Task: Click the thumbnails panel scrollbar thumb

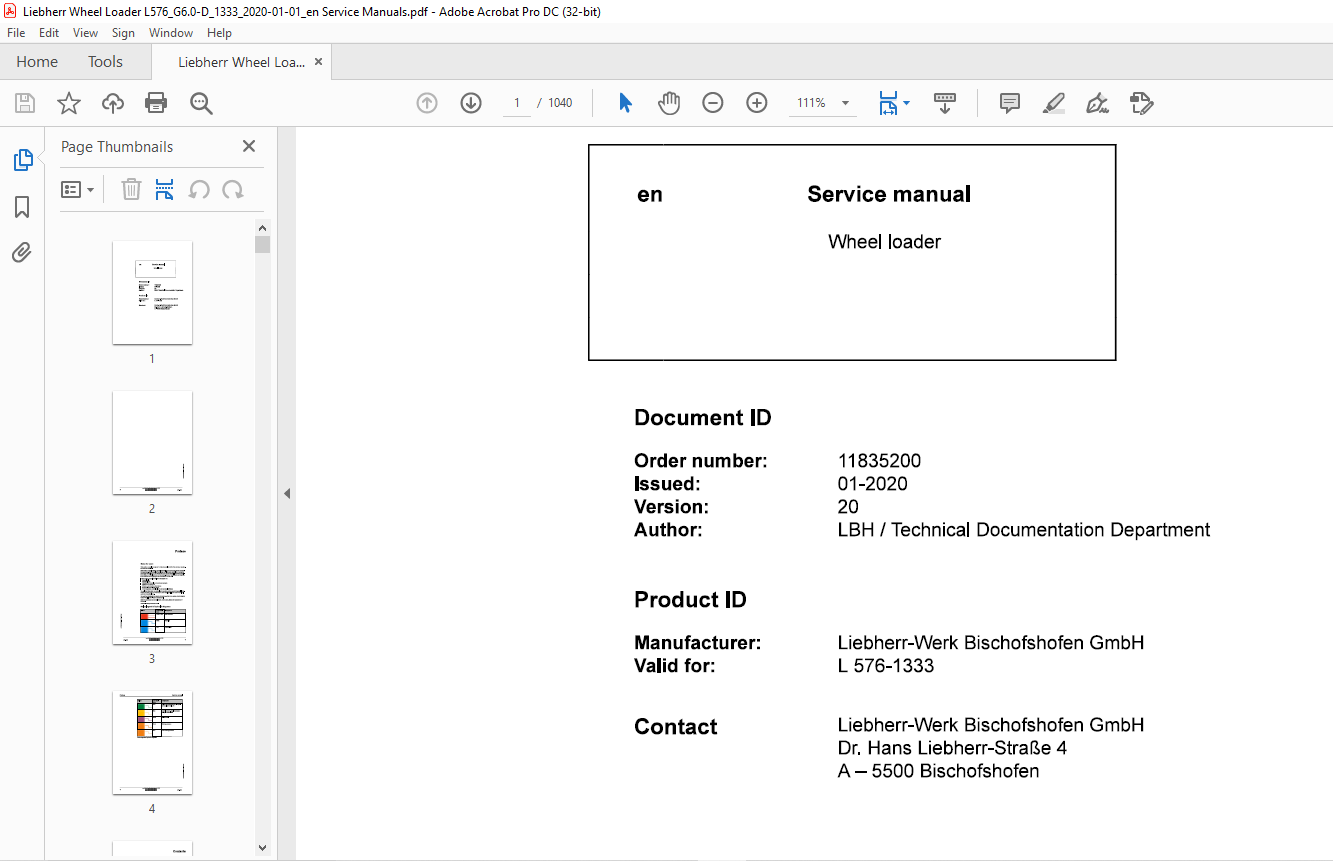Action: coord(262,244)
